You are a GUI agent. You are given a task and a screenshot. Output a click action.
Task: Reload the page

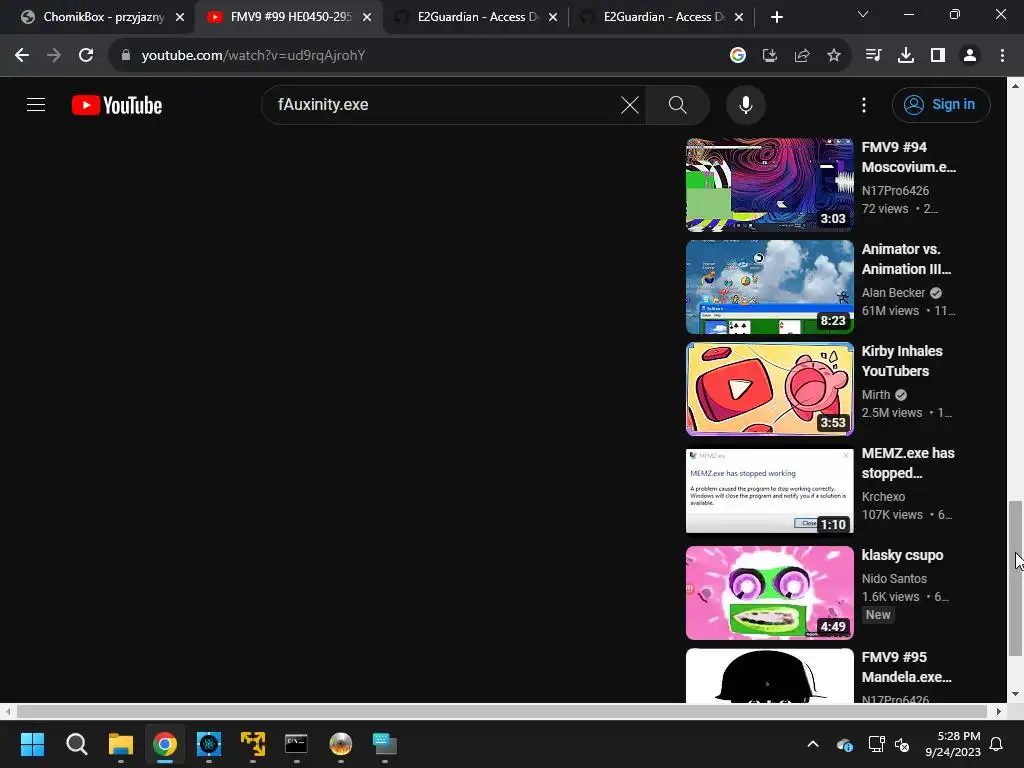86,56
